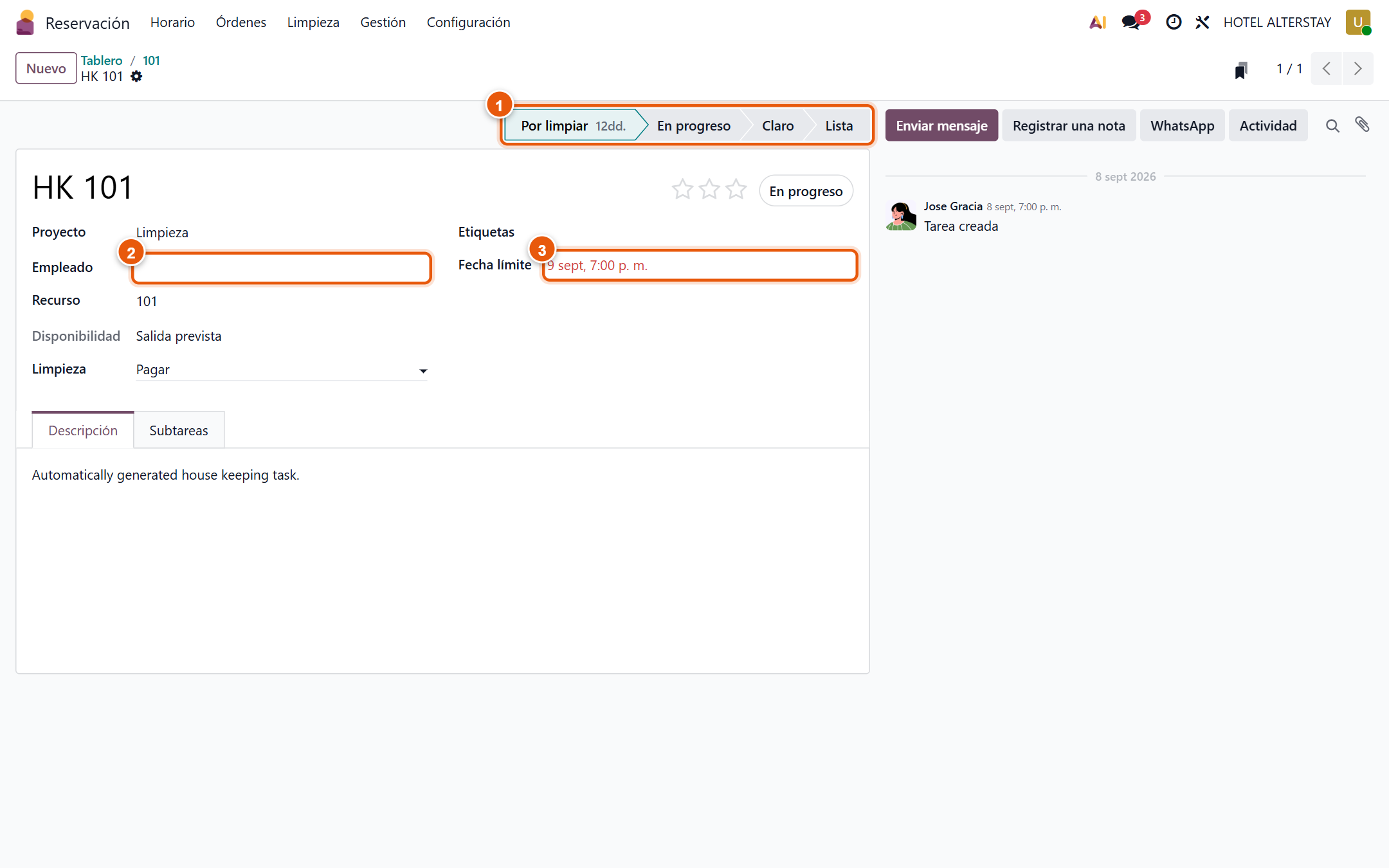Open the user avatar menu

[x=1358, y=23]
